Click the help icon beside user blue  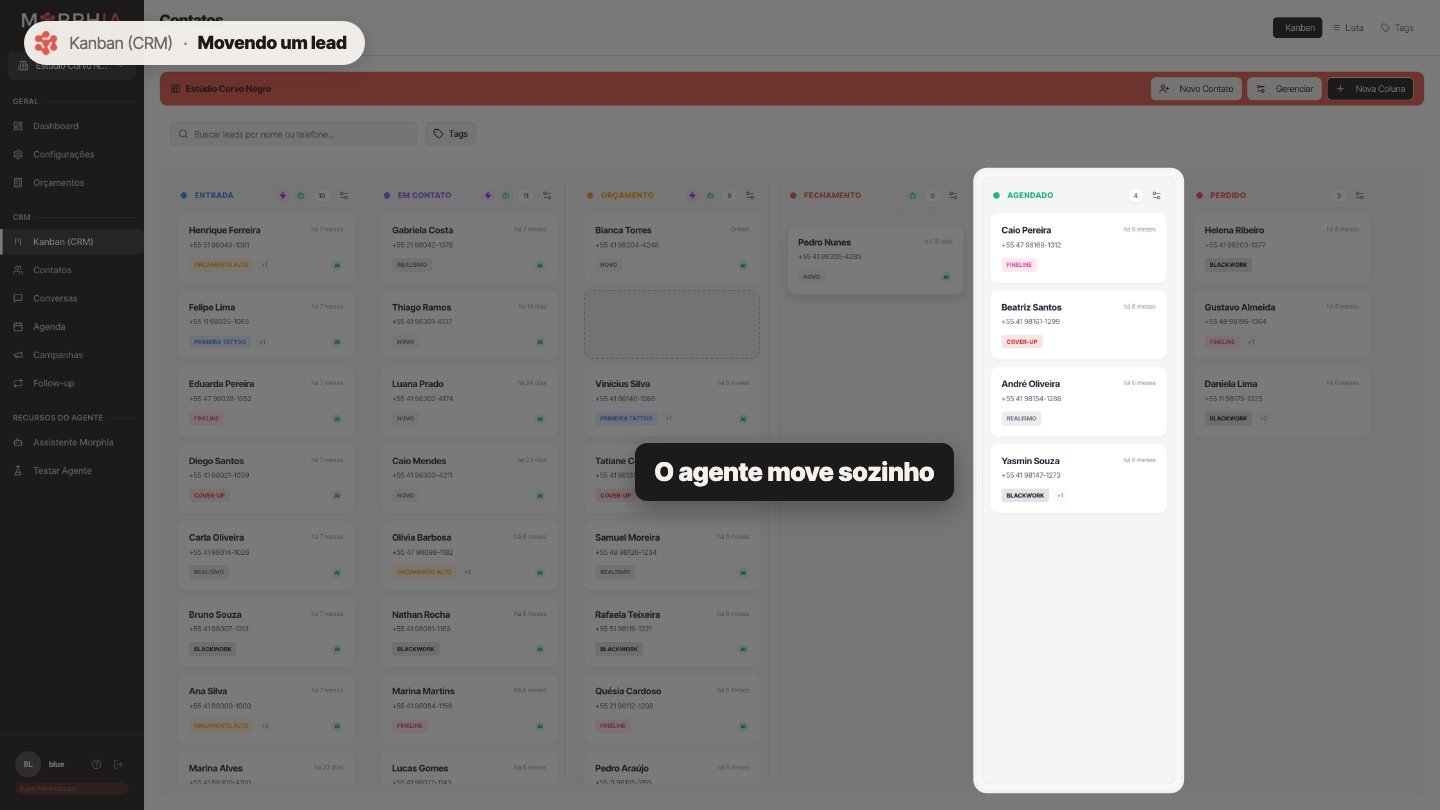[97, 764]
